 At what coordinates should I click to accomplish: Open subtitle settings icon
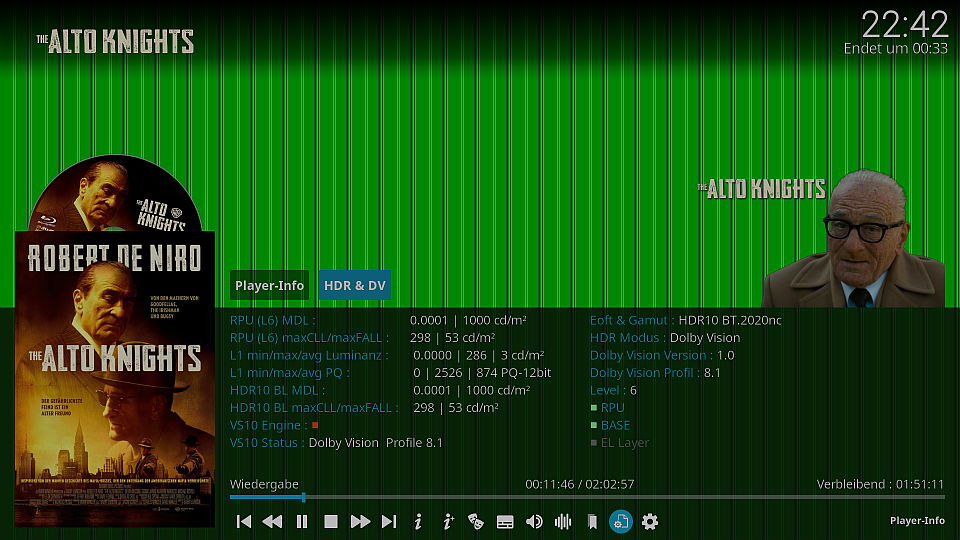(x=505, y=522)
